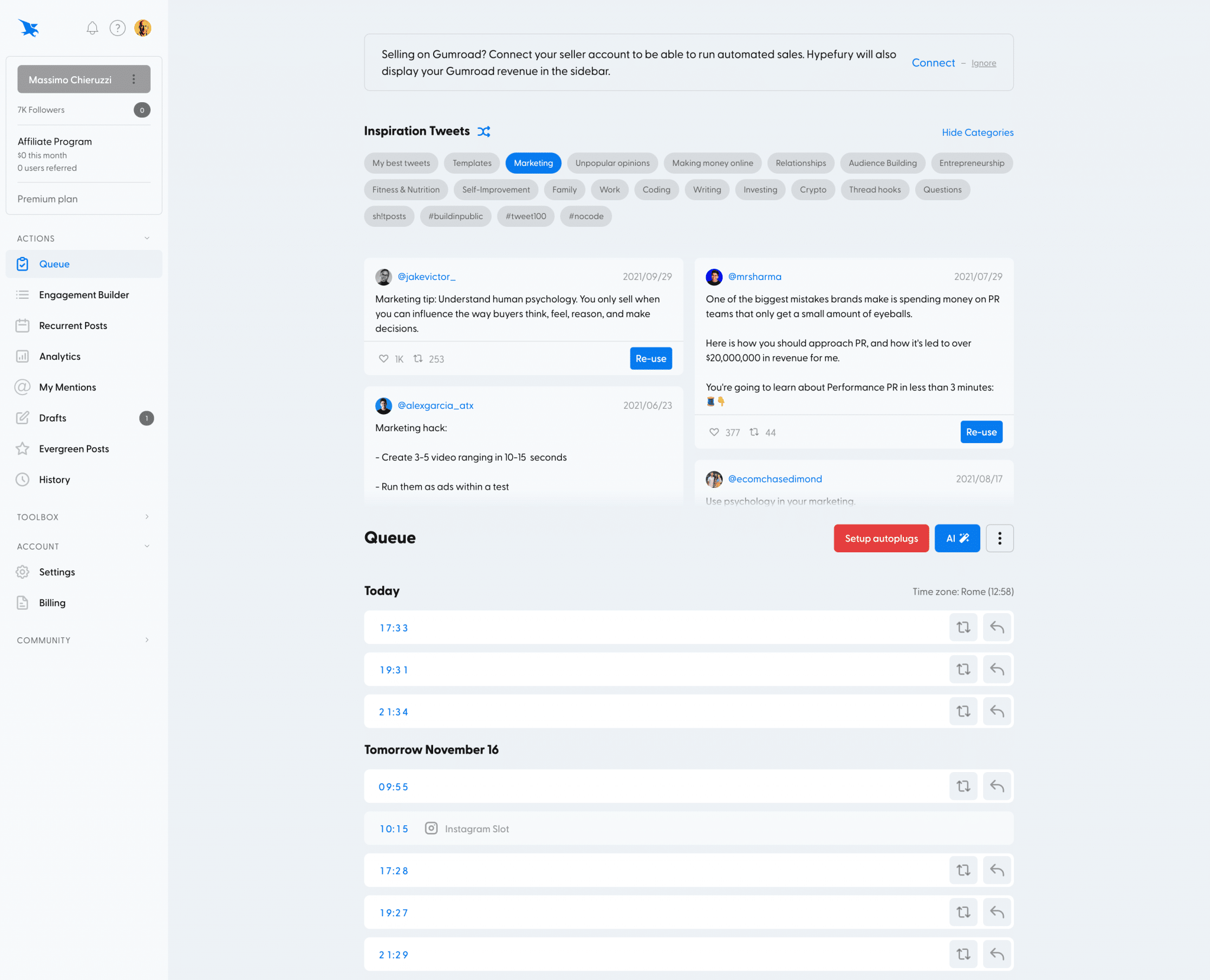The width and height of the screenshot is (1210, 980).
Task: Collapse the ACTIONS section
Action: 147,238
